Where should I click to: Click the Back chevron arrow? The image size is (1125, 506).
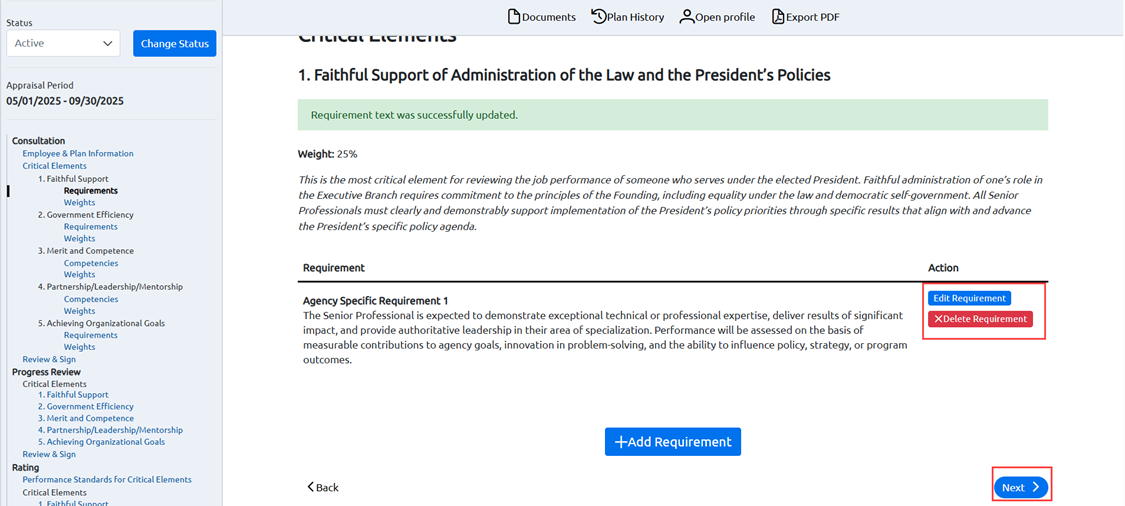coord(311,487)
